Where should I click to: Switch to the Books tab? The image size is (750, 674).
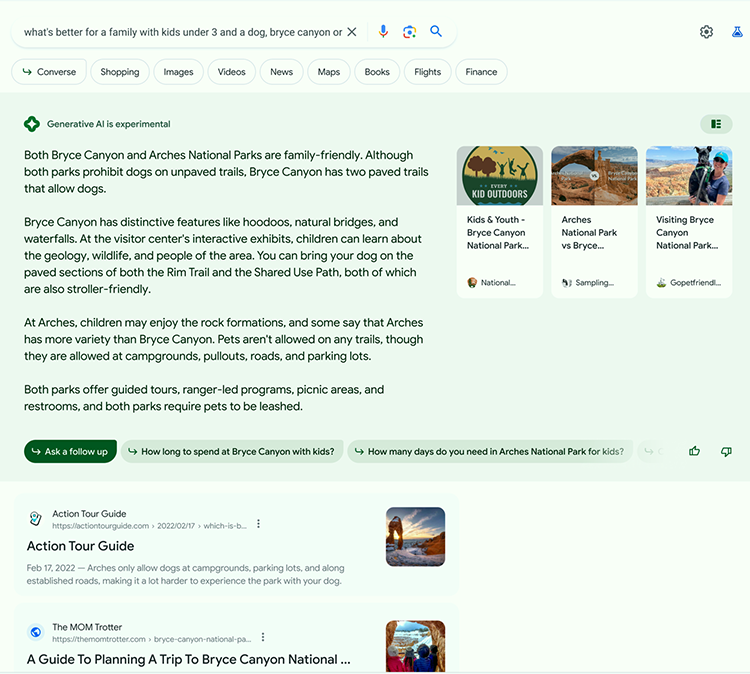coord(377,72)
